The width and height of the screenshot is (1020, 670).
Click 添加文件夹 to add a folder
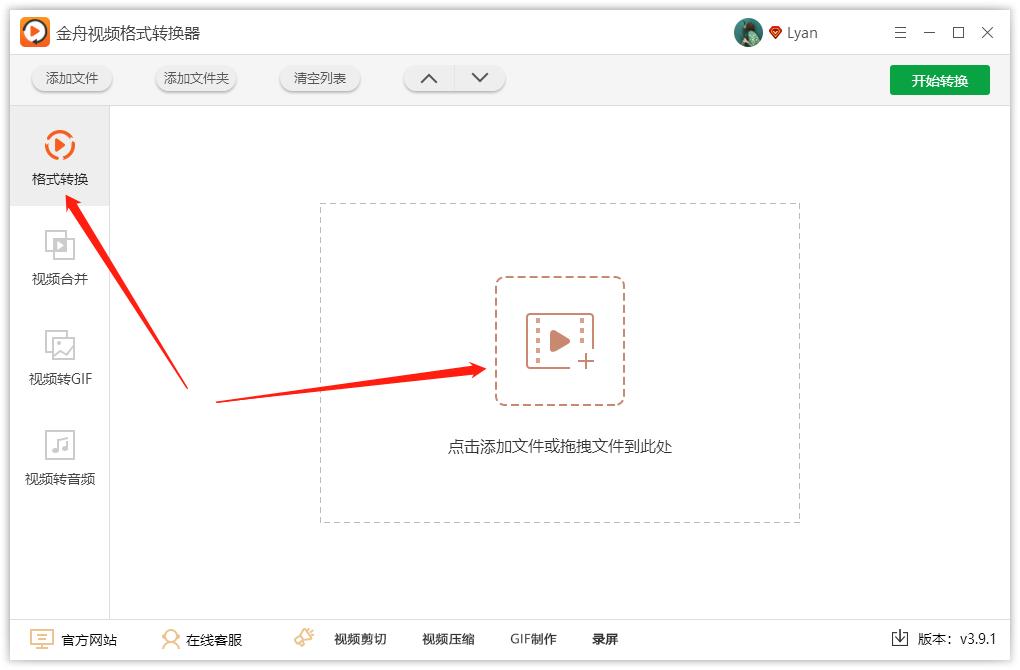(196, 79)
